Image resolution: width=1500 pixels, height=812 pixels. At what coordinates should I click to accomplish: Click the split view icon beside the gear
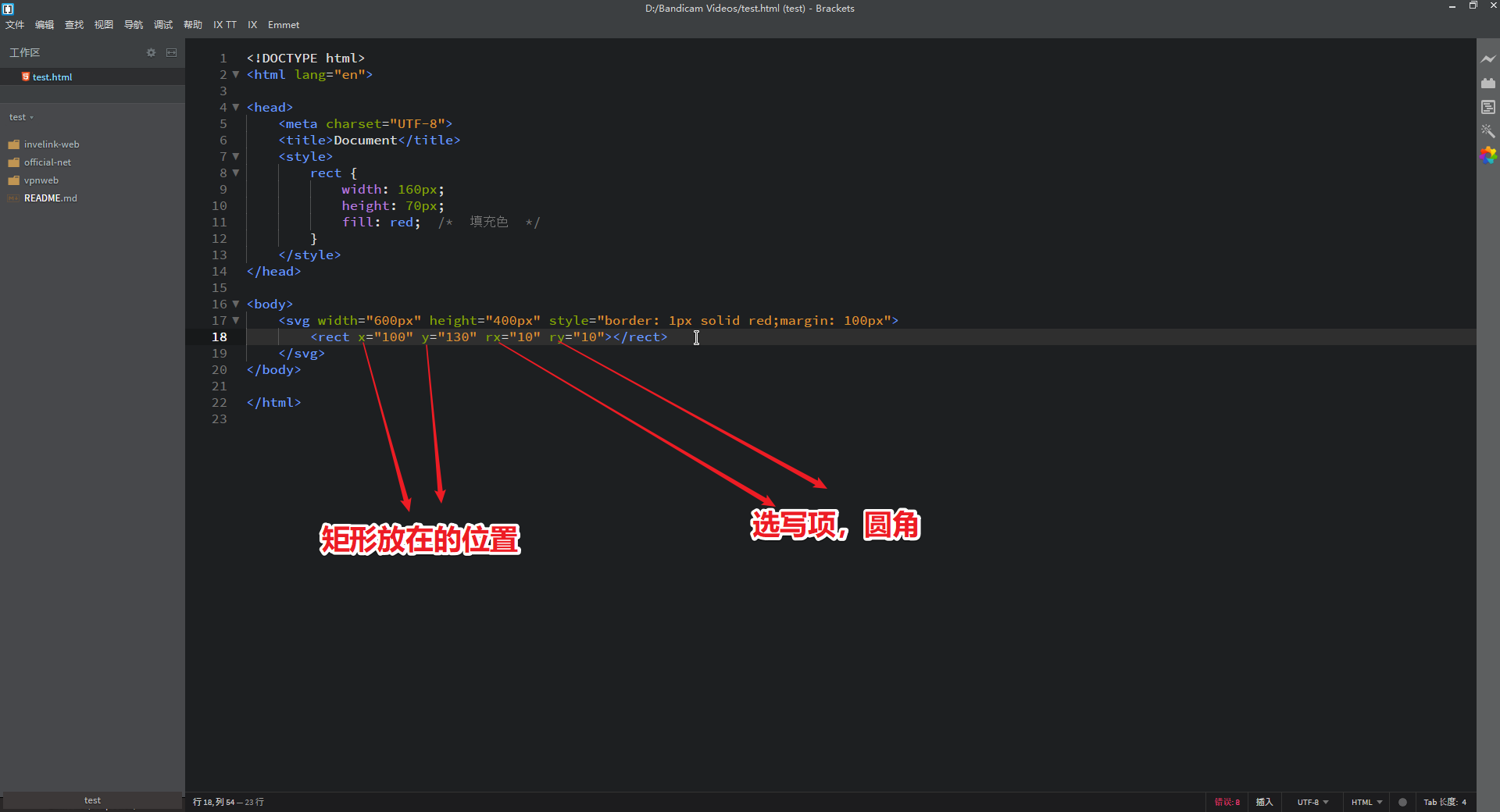(x=172, y=52)
